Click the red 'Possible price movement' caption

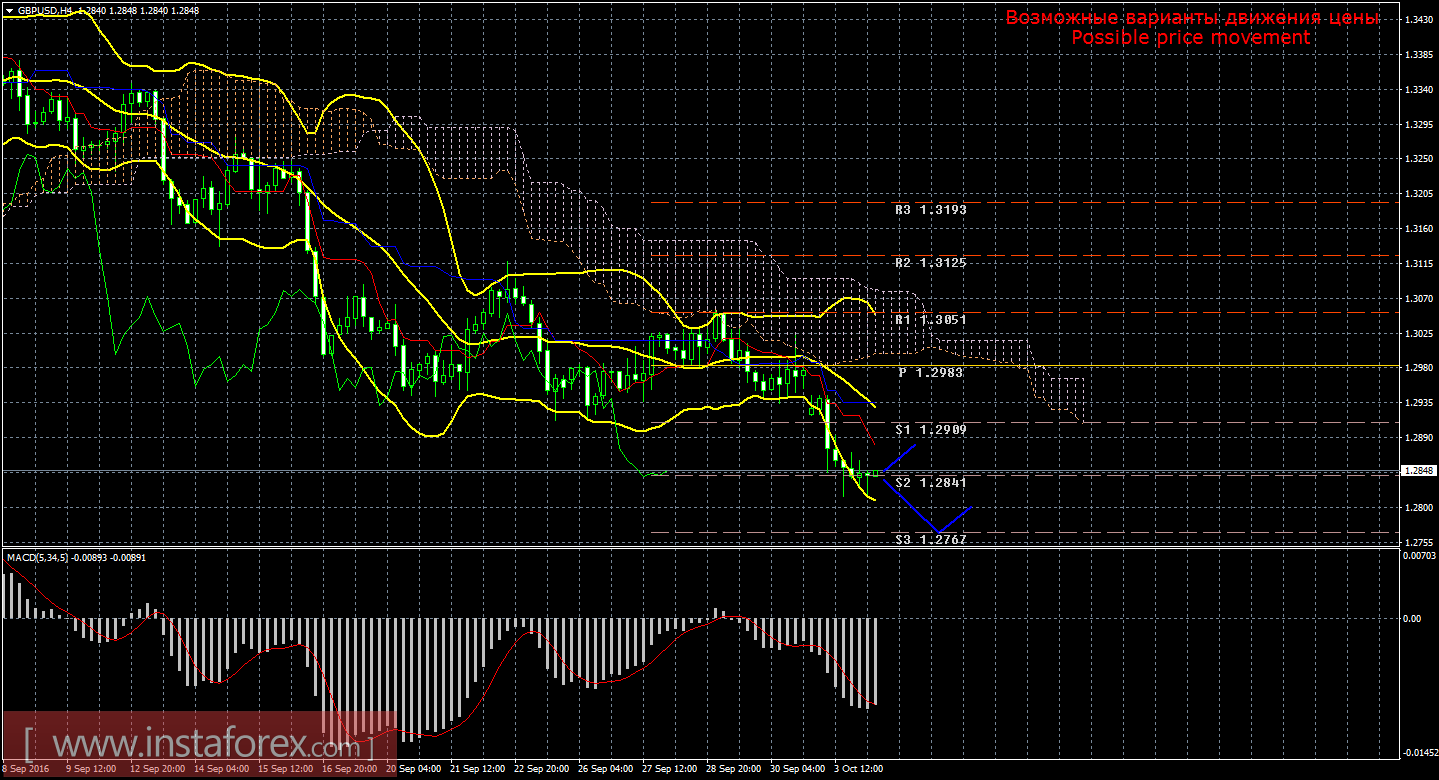click(1190, 37)
